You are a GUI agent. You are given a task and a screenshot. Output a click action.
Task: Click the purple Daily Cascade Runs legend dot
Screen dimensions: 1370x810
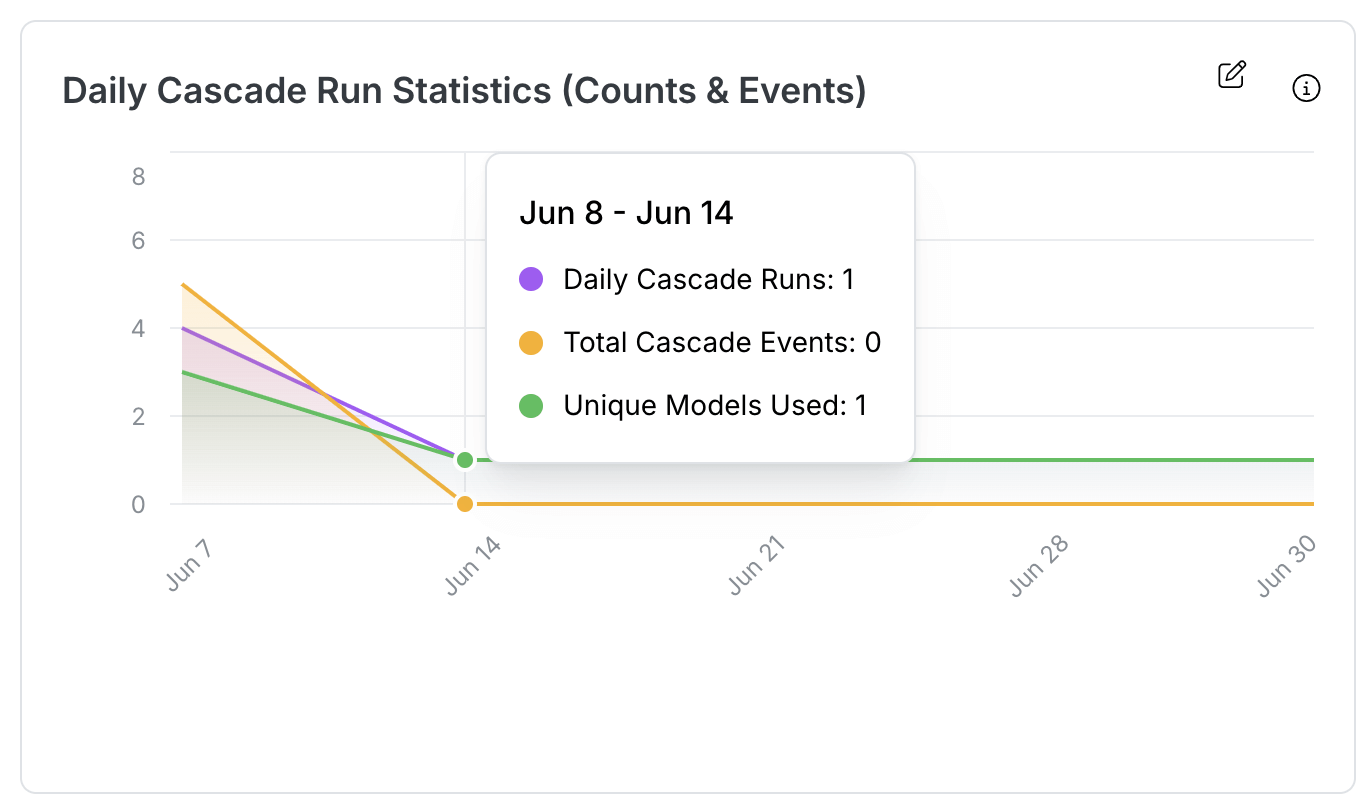click(530, 279)
